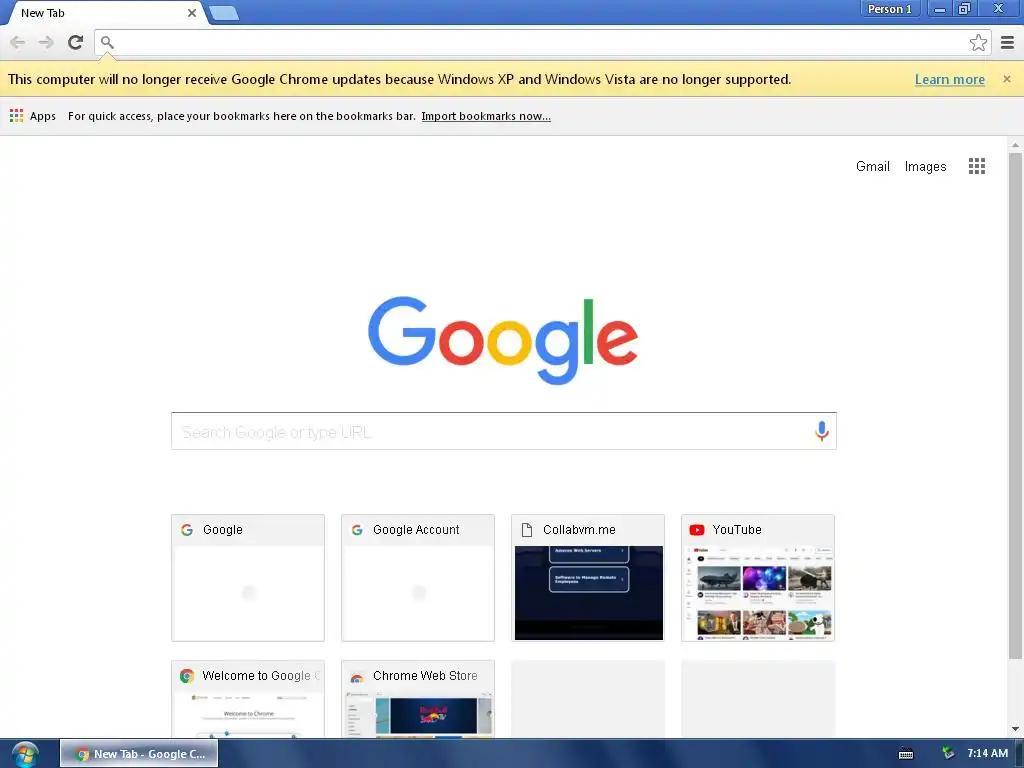The height and width of the screenshot is (768, 1024).
Task: Open the Google Account thumbnail
Action: [x=418, y=578]
